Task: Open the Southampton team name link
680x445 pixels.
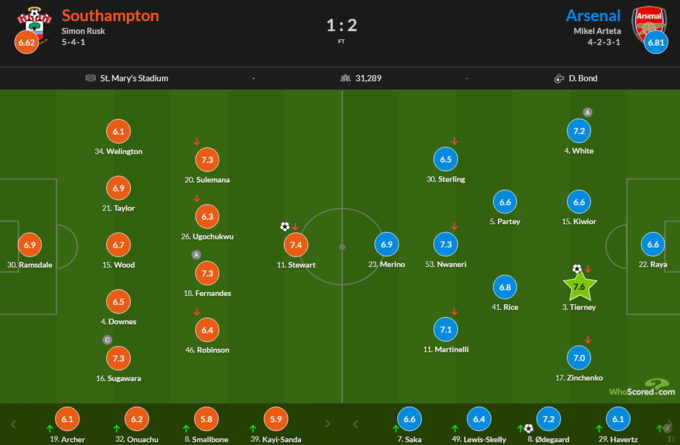Action: (110, 16)
